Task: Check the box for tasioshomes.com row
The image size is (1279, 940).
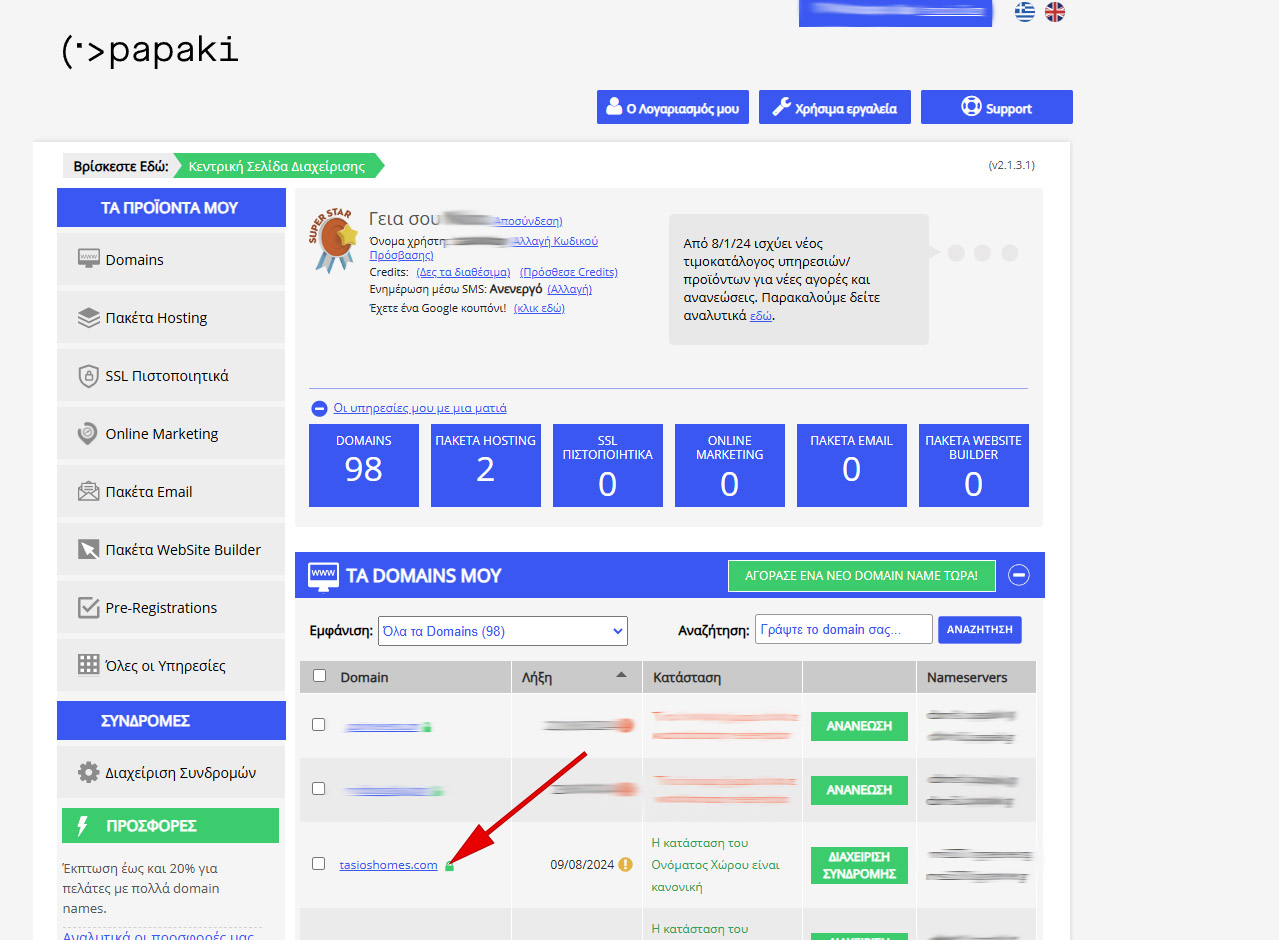Action: coord(319,863)
